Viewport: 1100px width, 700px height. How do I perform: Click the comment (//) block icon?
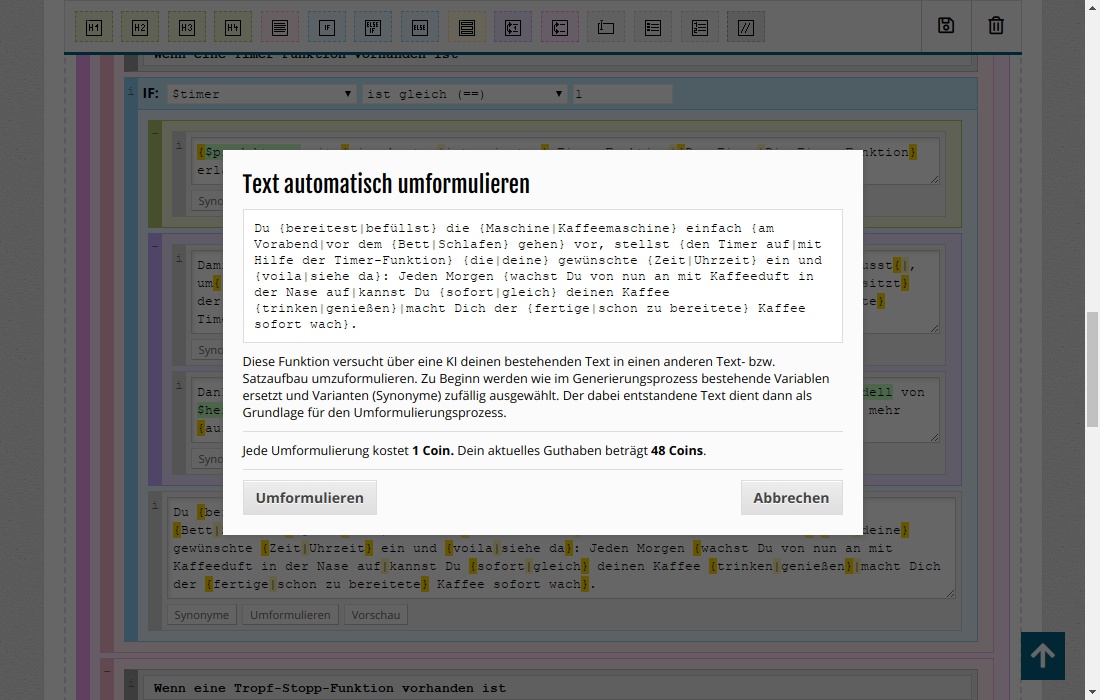click(x=746, y=28)
